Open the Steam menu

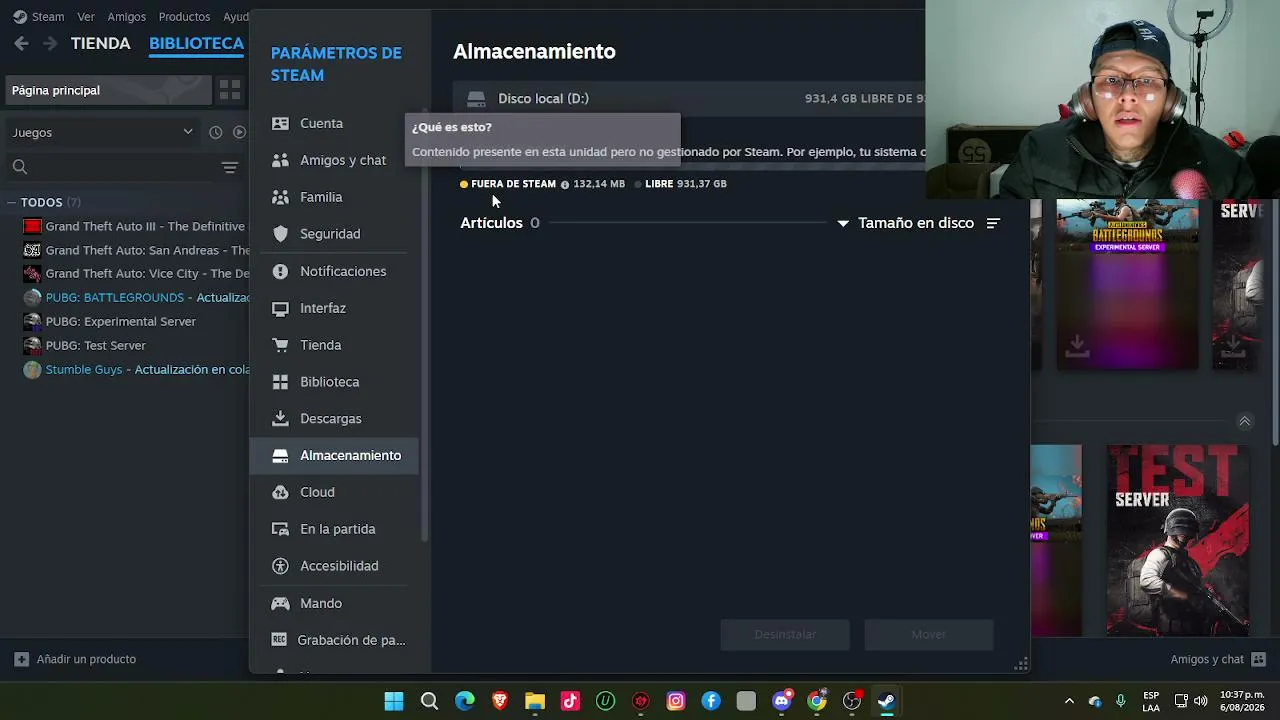pyautogui.click(x=47, y=17)
